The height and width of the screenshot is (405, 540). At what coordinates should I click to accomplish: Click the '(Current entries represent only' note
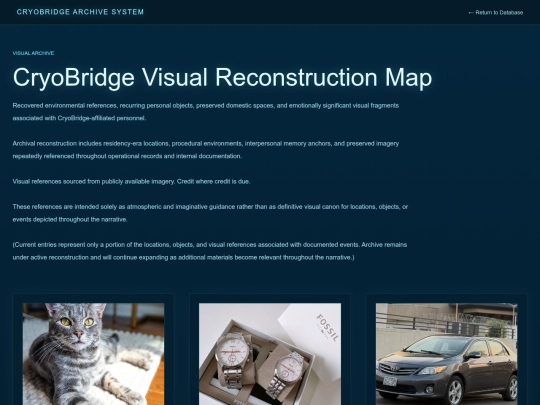pyautogui.click(x=210, y=251)
